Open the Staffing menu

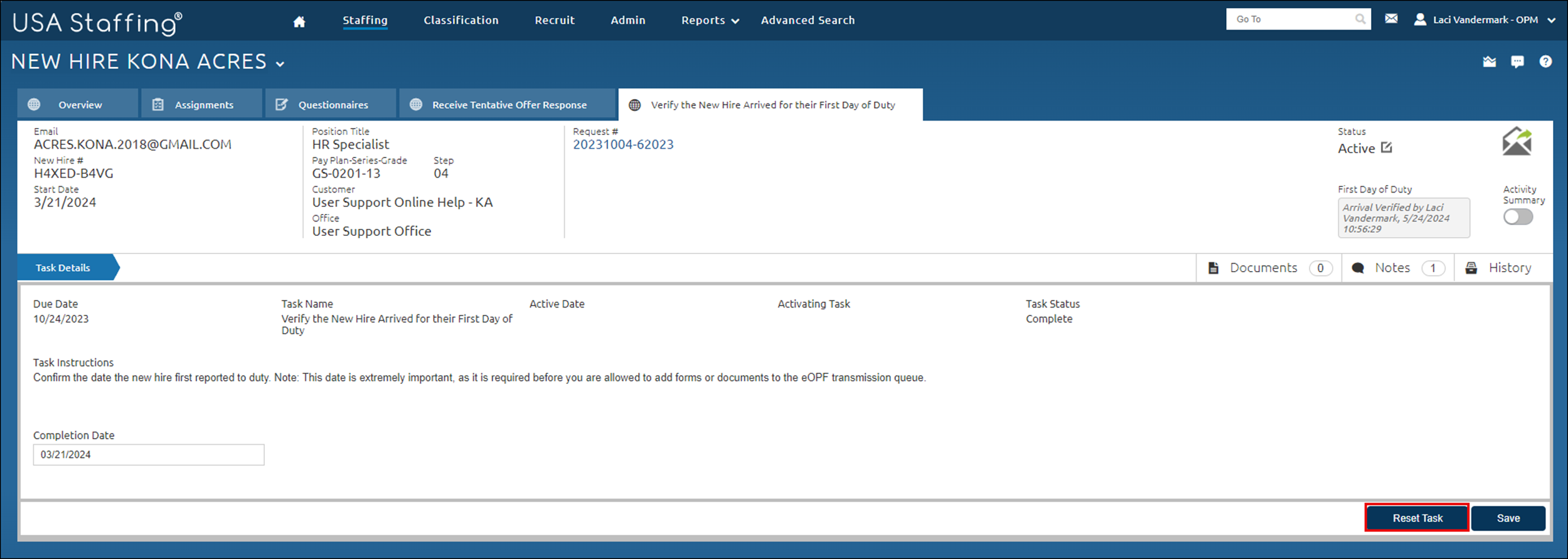[365, 20]
